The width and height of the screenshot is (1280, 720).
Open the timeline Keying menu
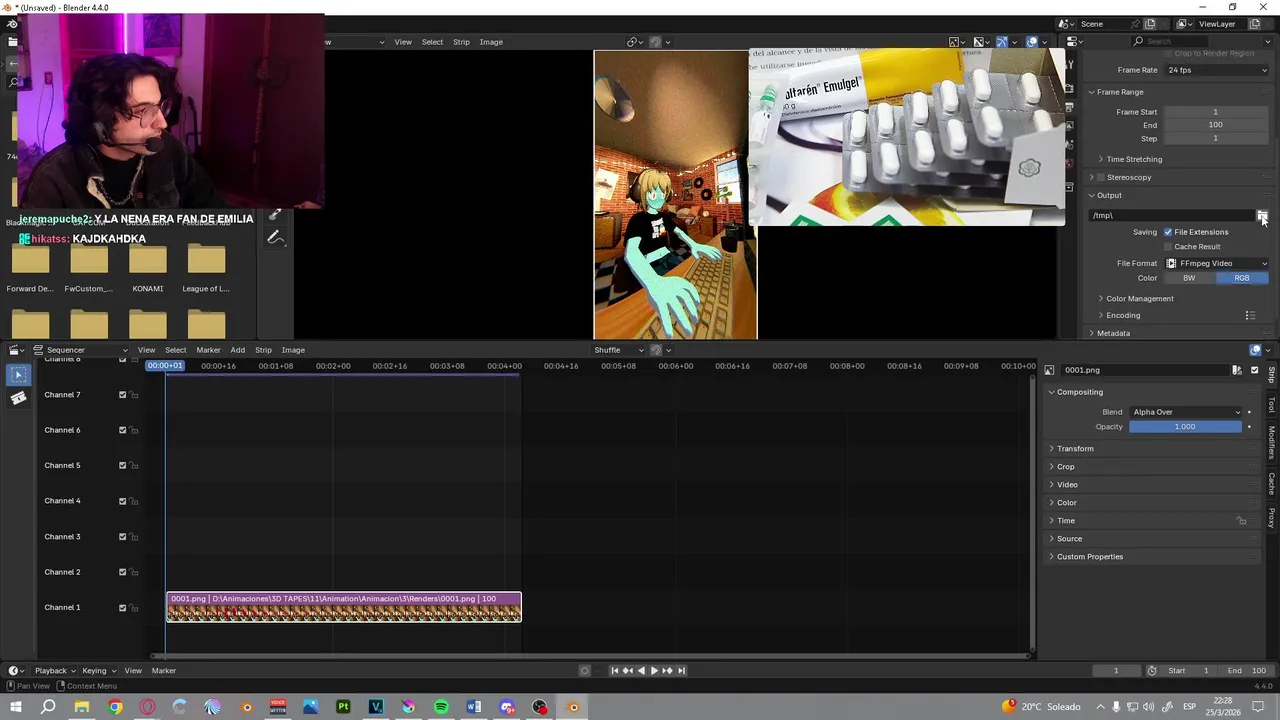(98, 671)
